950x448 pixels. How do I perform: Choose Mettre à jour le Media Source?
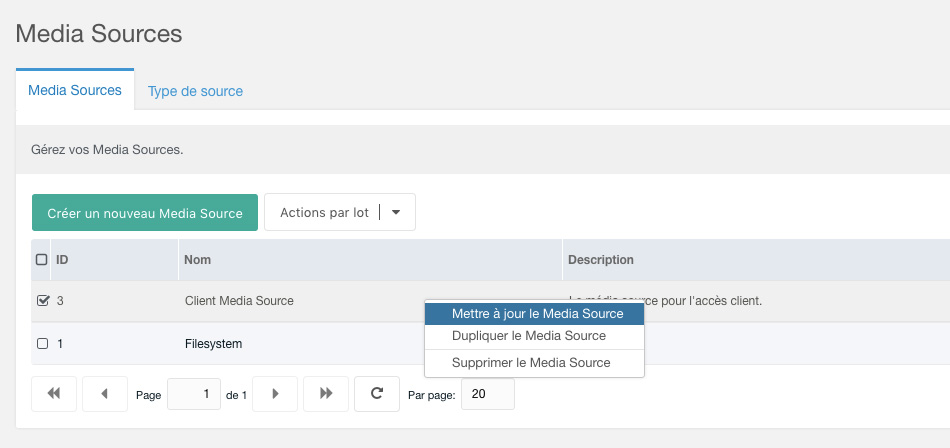pos(534,314)
